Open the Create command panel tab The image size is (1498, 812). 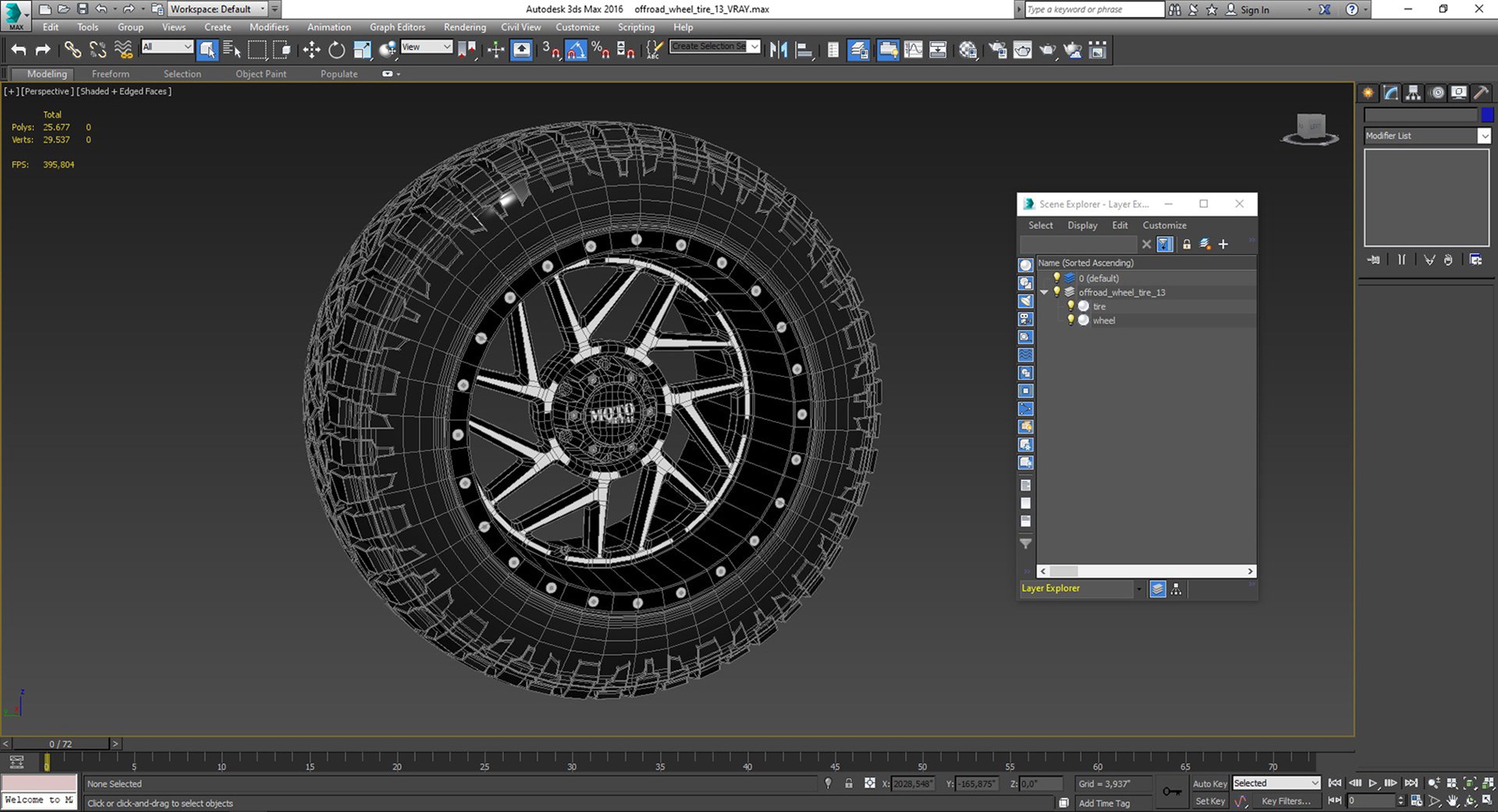click(x=1368, y=93)
